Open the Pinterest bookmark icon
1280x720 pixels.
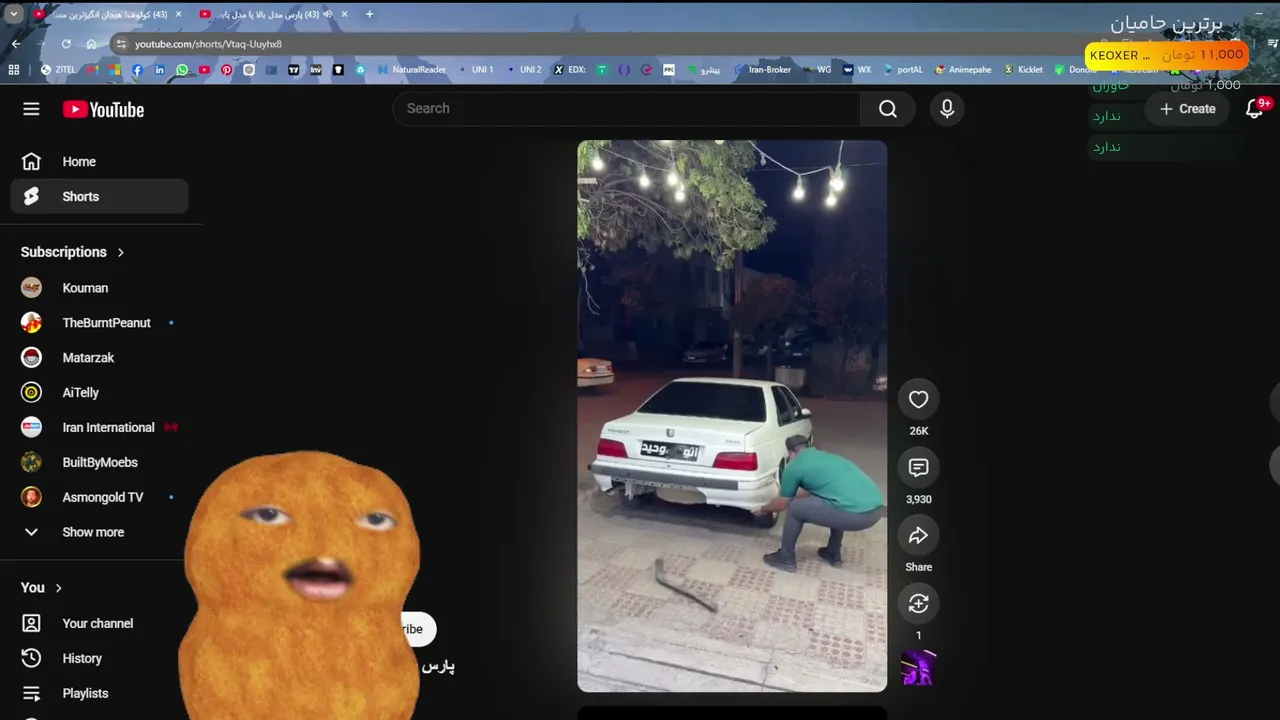227,70
